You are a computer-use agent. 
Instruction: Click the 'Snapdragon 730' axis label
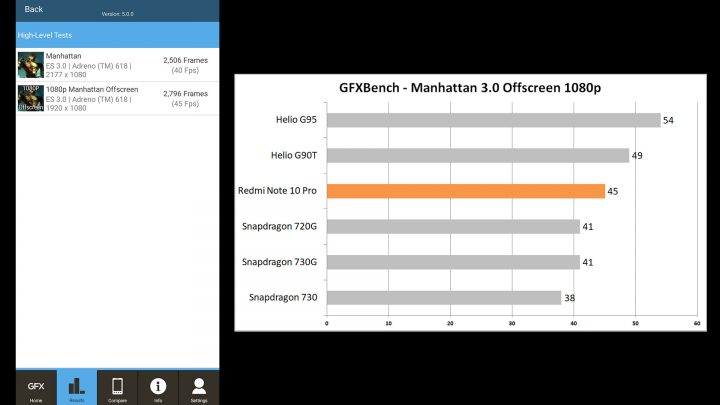[283, 298]
